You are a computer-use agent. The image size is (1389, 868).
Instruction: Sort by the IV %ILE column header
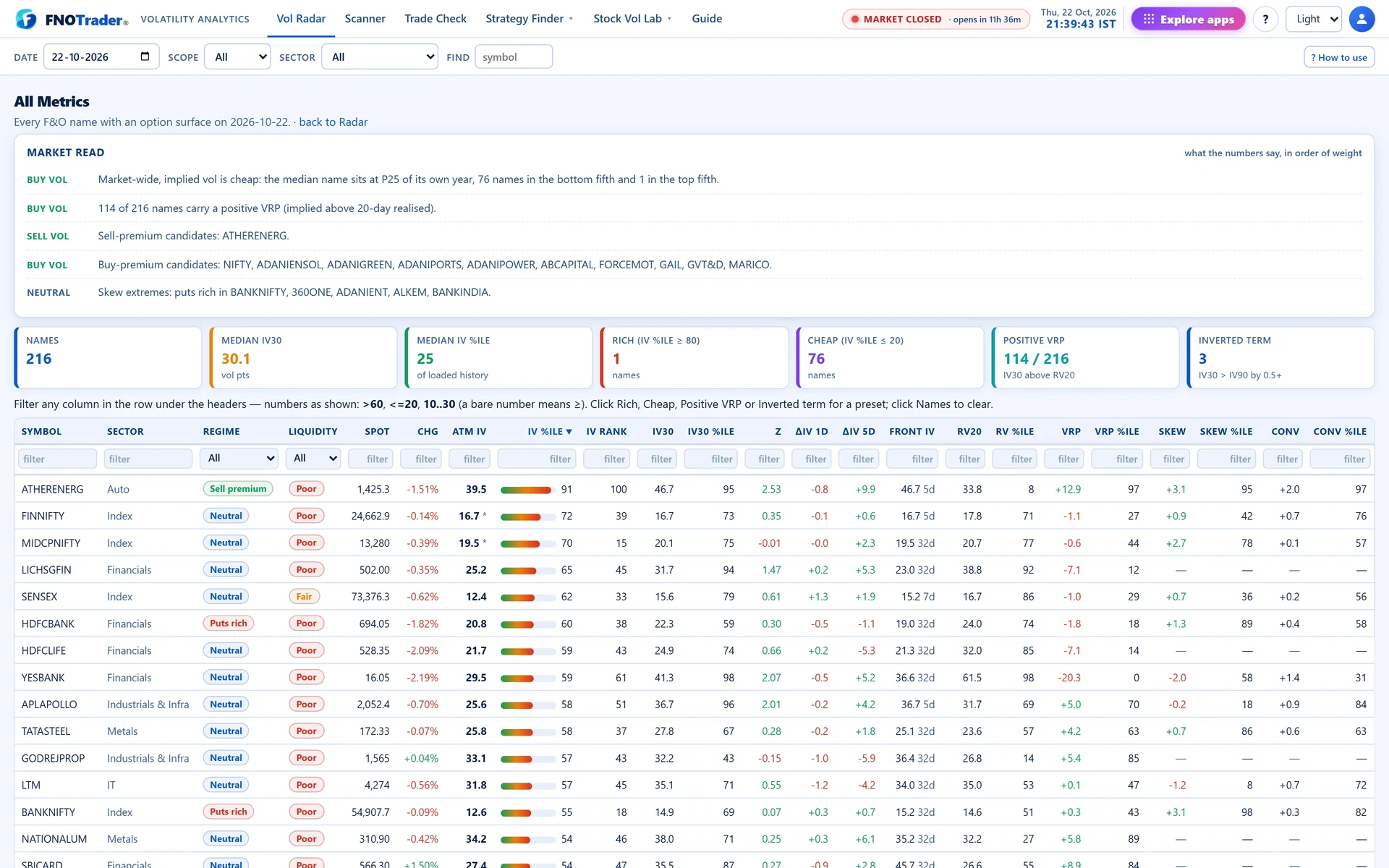click(x=549, y=431)
